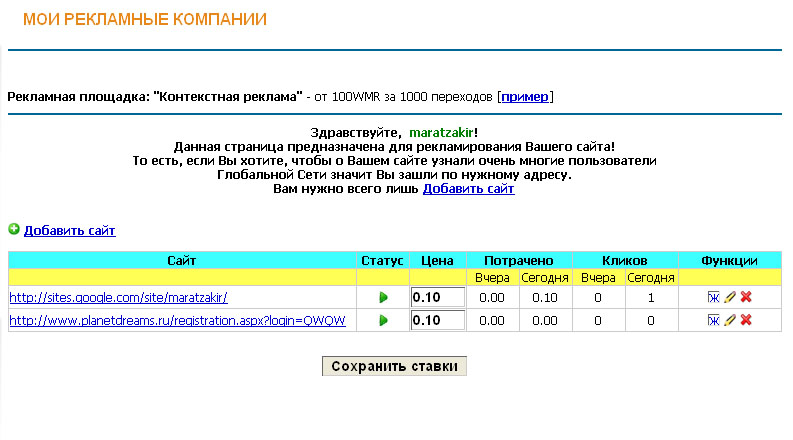Select clicks-yesterday 0 in planetdreams.ru row
The width and height of the screenshot is (793, 440).
click(x=598, y=321)
